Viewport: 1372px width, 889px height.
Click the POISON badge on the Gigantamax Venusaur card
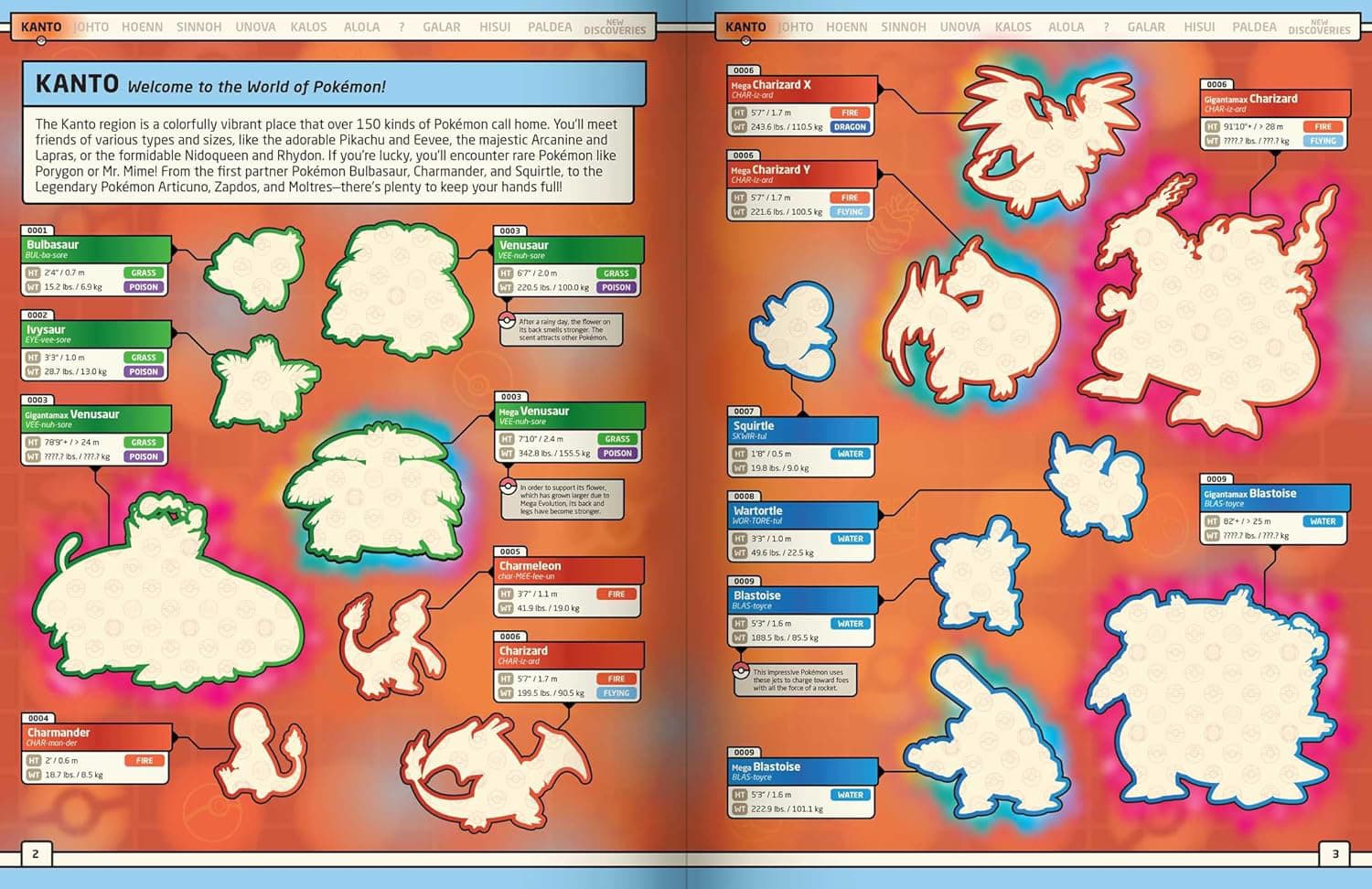pyautogui.click(x=144, y=456)
